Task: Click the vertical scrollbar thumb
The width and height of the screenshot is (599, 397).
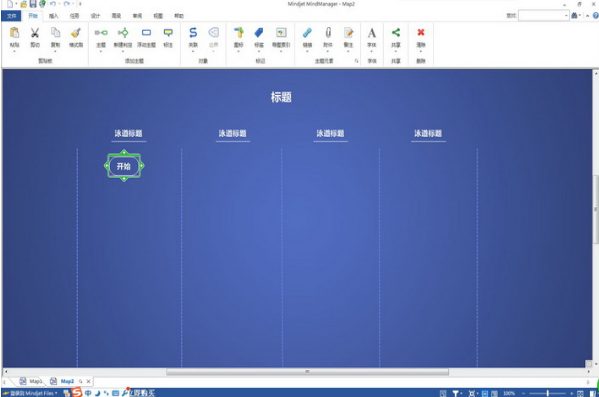Action: point(596,209)
